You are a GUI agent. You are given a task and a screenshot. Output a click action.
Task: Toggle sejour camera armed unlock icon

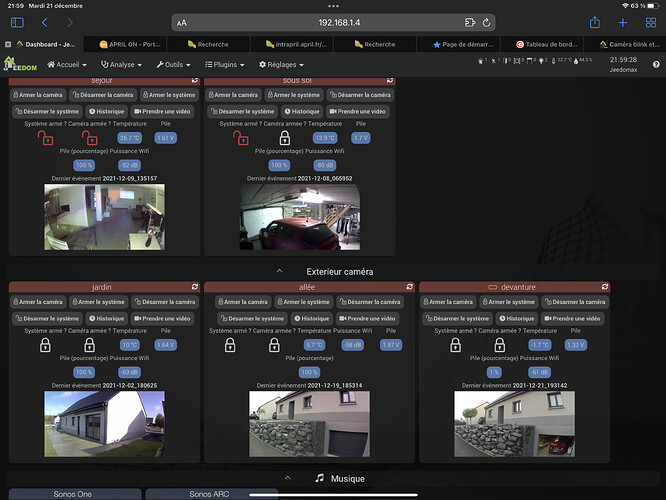click(89, 138)
